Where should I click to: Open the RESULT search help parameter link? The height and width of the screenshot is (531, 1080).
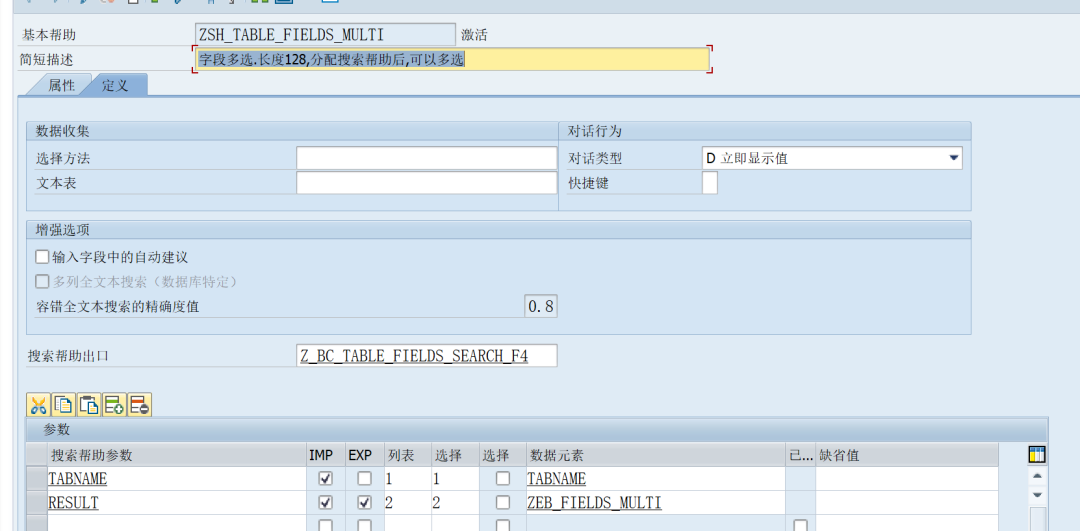pos(73,503)
